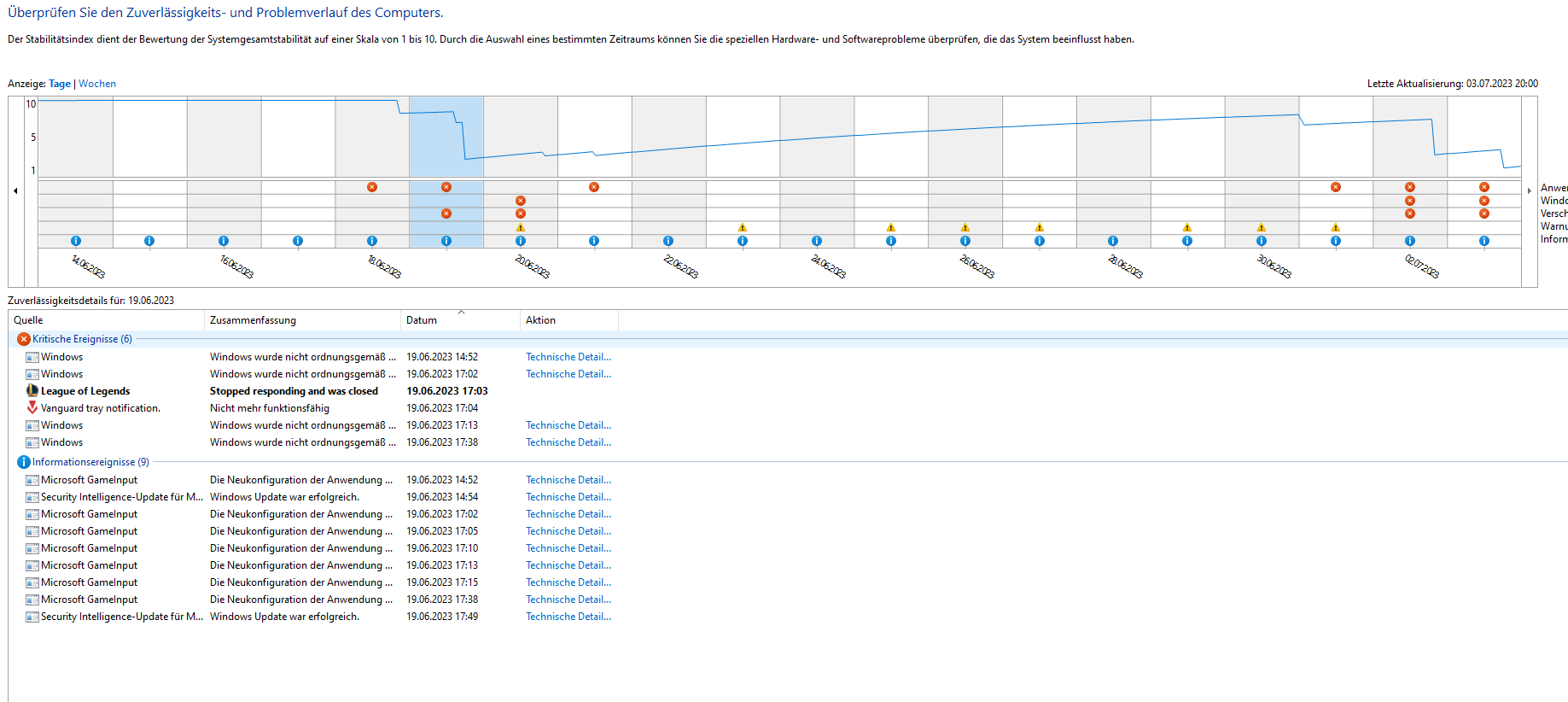Viewport: 1568px width, 702px height.
Task: Select the 21.06.2023 chart column
Action: pos(594,172)
